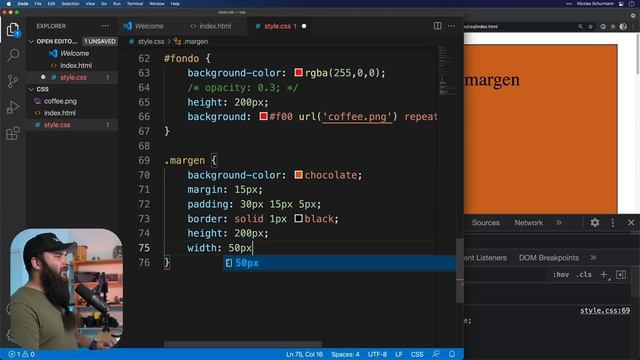640x360 pixels.
Task: Toggle computed styles sidebar icon
Action: [x=621, y=275]
